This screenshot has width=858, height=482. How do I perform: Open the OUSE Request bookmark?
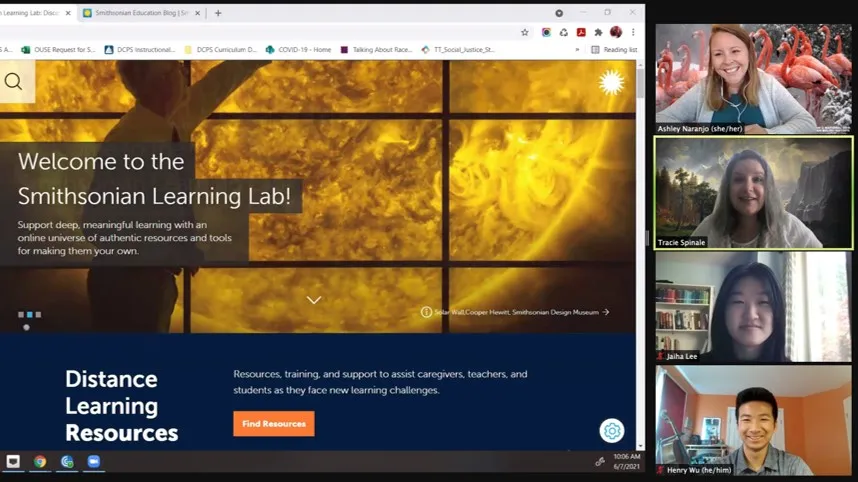click(x=59, y=49)
